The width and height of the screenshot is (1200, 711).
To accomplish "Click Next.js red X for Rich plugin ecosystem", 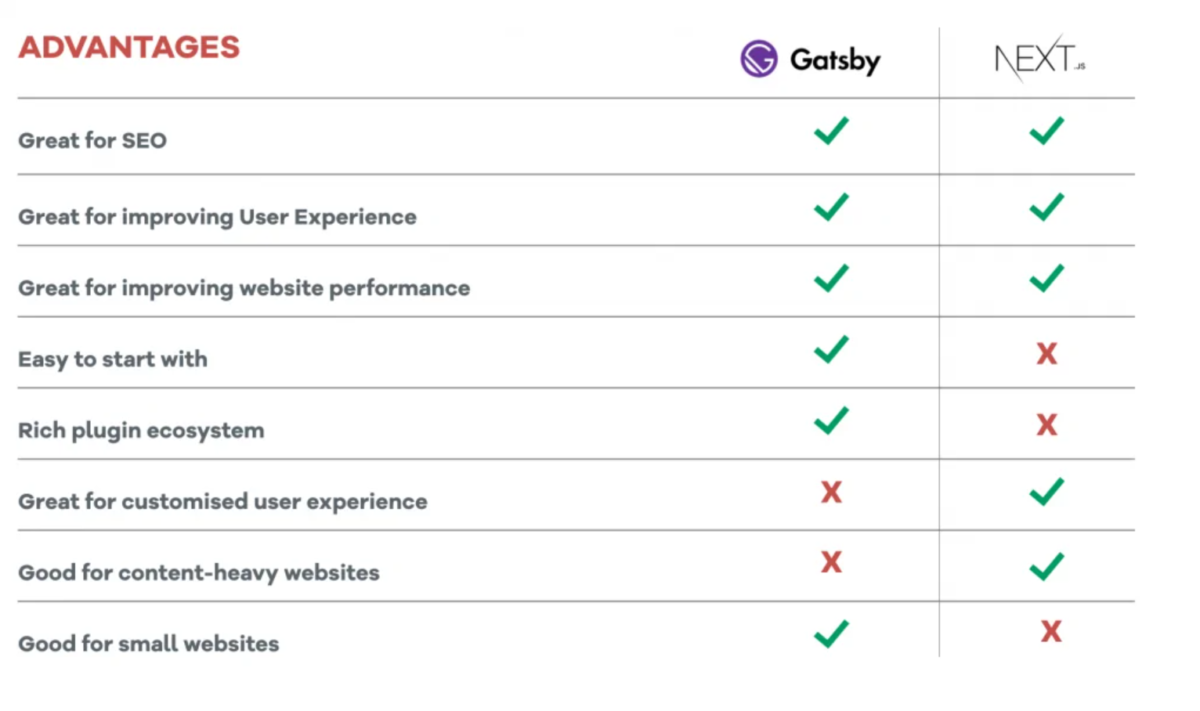I will pos(1046,425).
